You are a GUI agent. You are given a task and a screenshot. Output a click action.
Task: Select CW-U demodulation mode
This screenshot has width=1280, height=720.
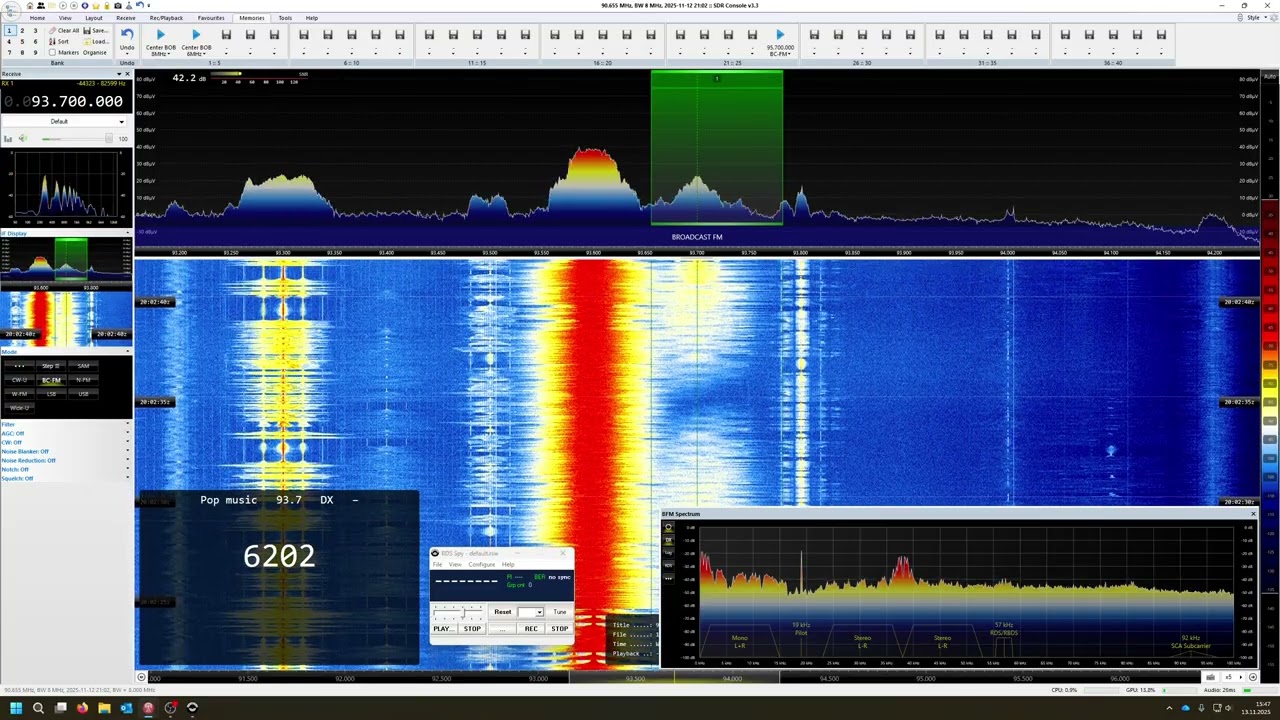[x=19, y=380]
